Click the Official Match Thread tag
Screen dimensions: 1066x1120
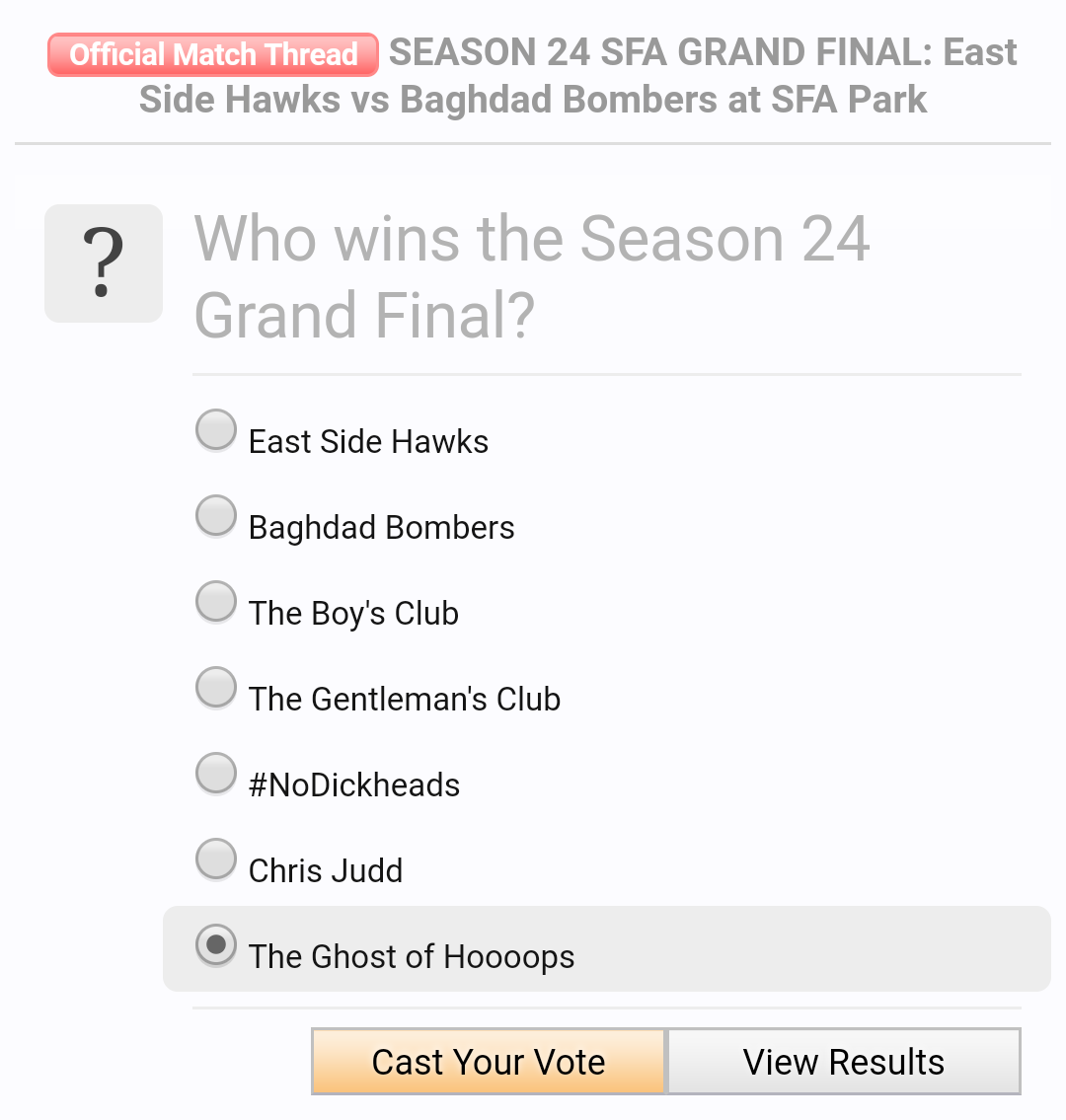[x=213, y=54]
